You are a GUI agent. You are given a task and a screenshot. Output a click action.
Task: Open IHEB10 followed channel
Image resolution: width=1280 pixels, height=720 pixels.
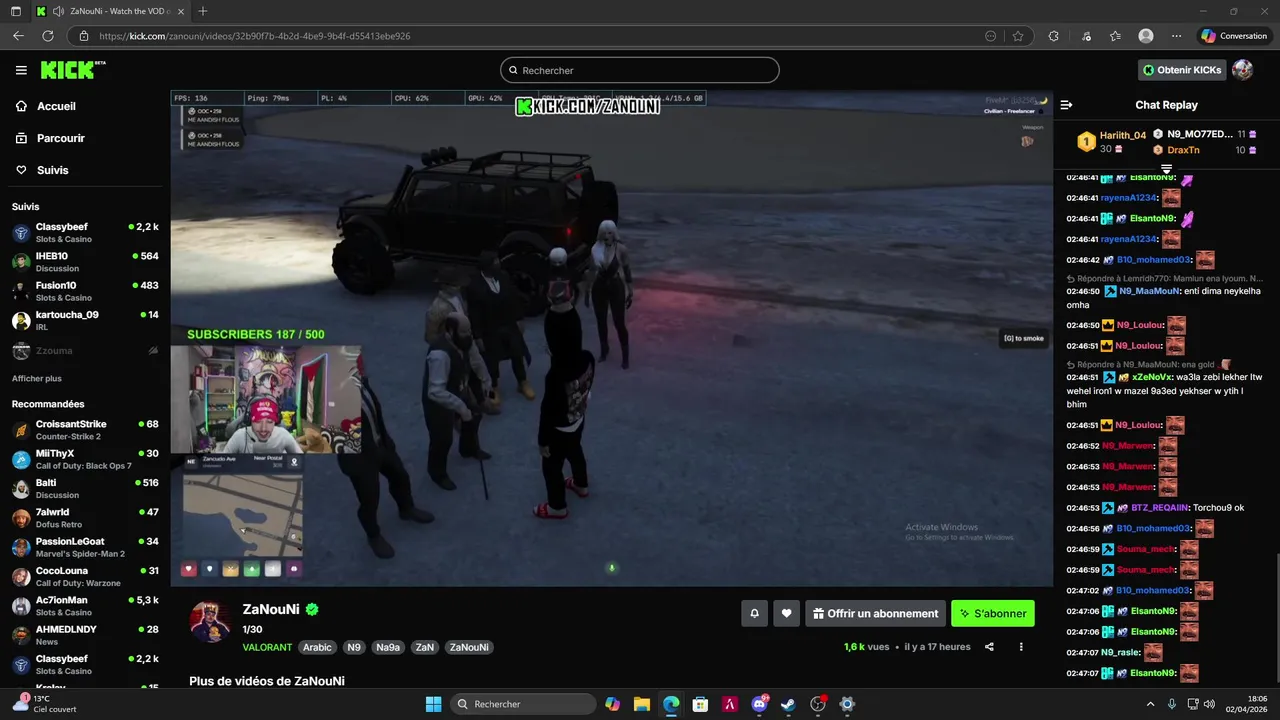point(85,262)
